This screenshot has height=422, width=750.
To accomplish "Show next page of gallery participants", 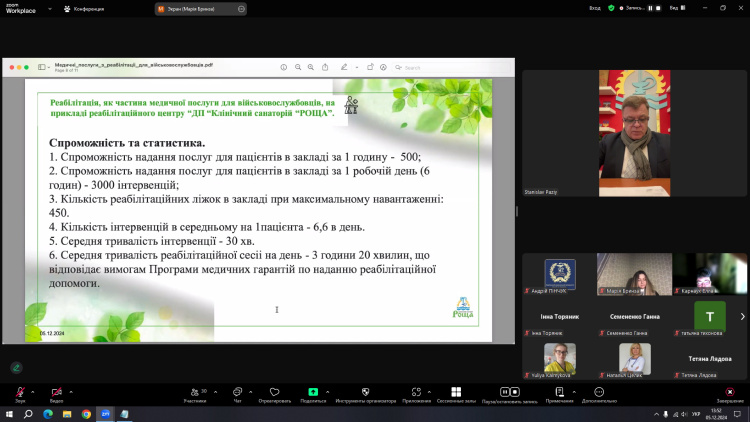I will [742, 316].
